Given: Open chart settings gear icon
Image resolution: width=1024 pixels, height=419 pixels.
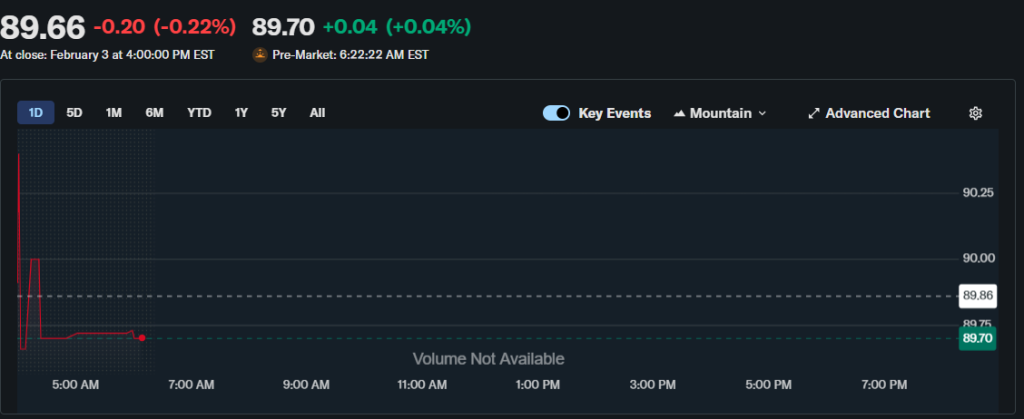Looking at the screenshot, I should [975, 114].
